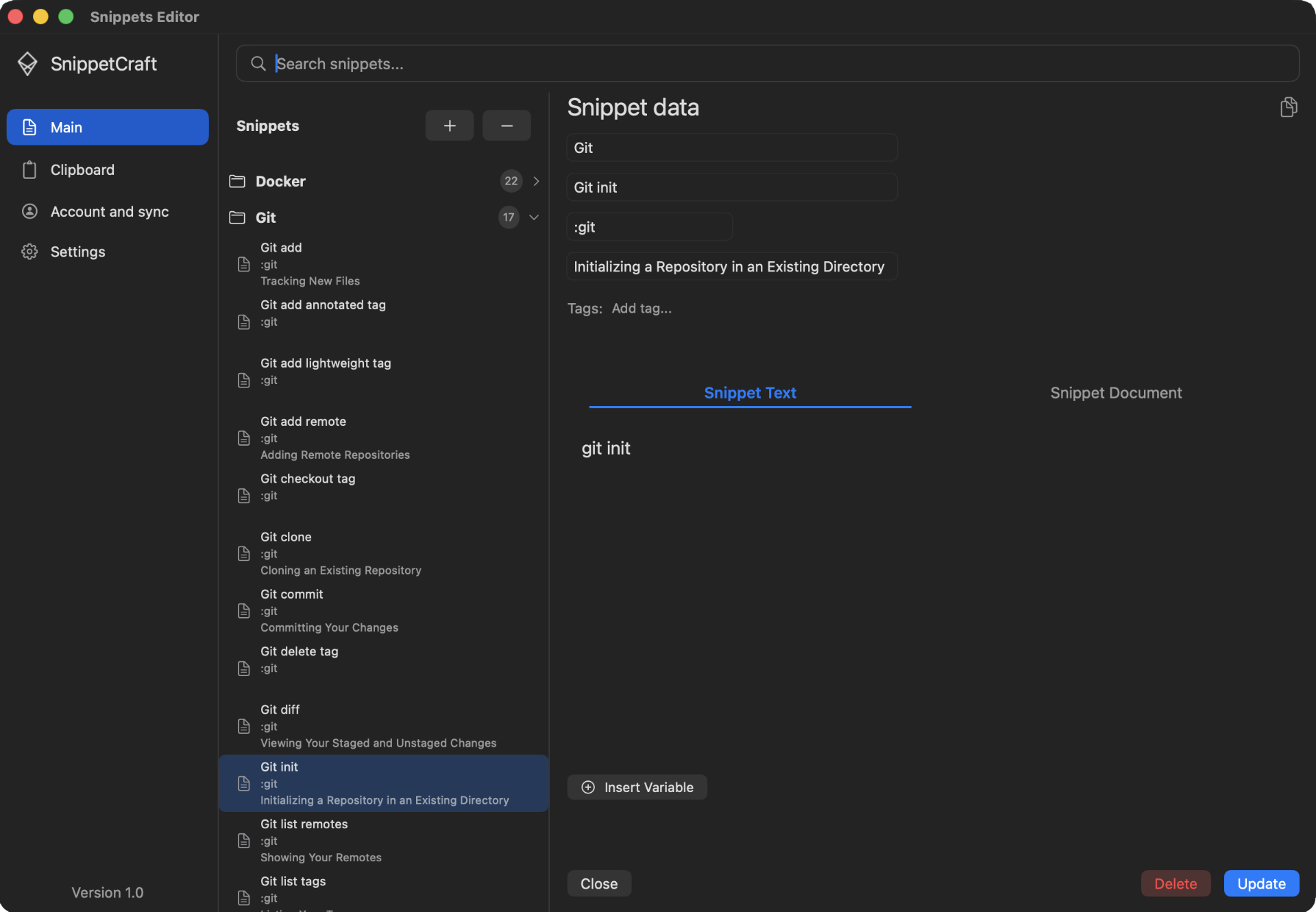Click the Settings gear icon
Screen dimensions: 1316x912
point(29,252)
